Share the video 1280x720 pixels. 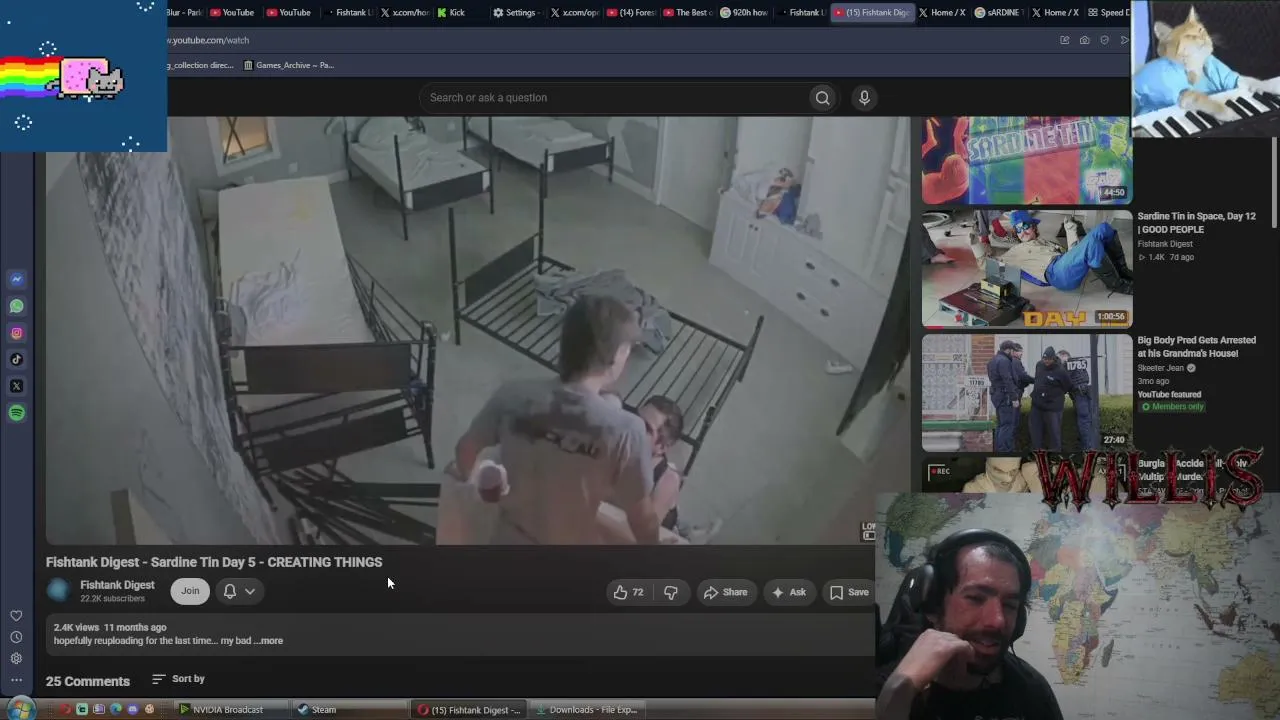pos(725,592)
